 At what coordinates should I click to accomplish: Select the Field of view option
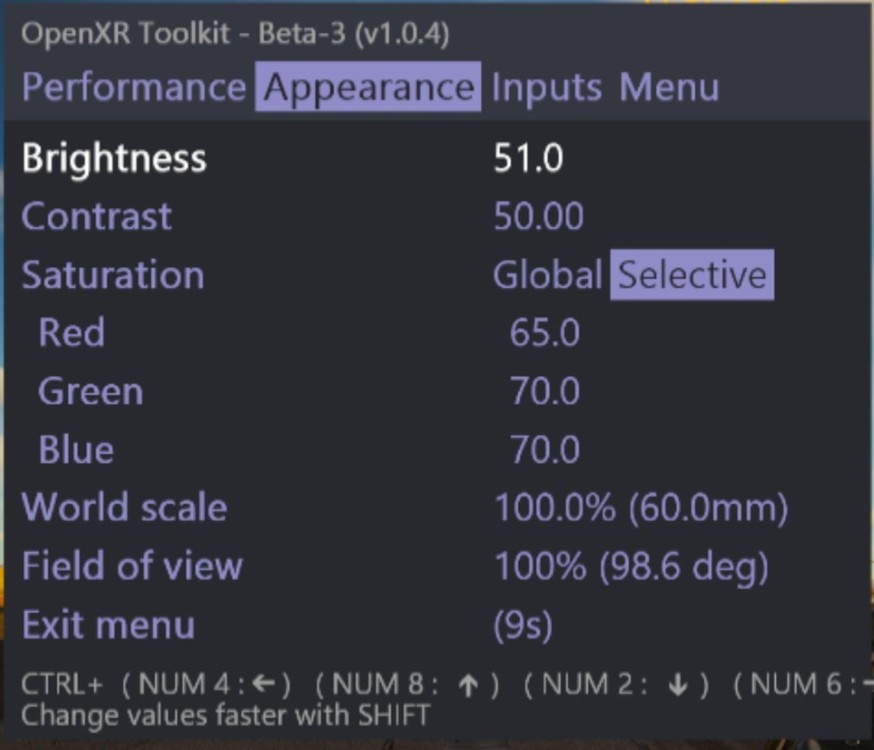pyautogui.click(x=131, y=566)
